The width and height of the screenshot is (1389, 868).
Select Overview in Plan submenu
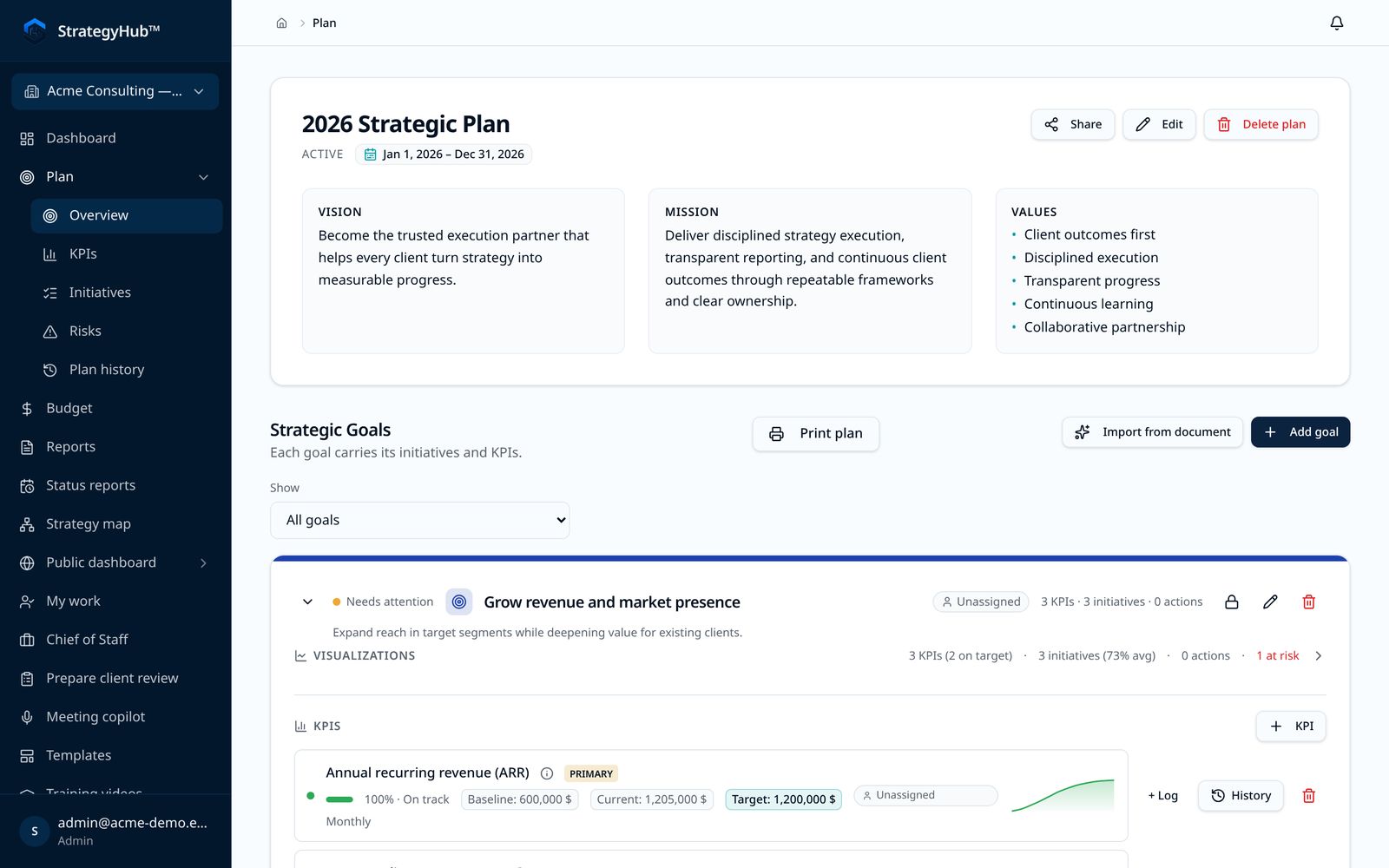[x=127, y=215]
